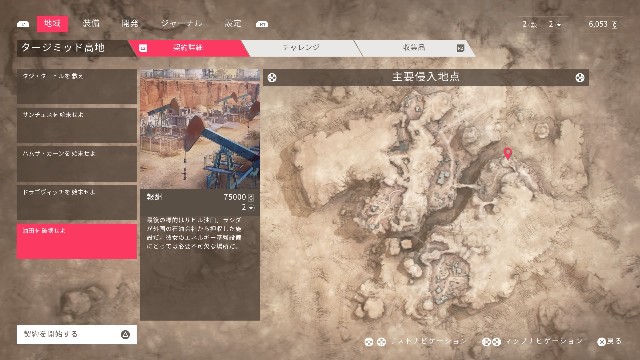
Task: Click the 6,053 currency balance
Action: point(598,24)
